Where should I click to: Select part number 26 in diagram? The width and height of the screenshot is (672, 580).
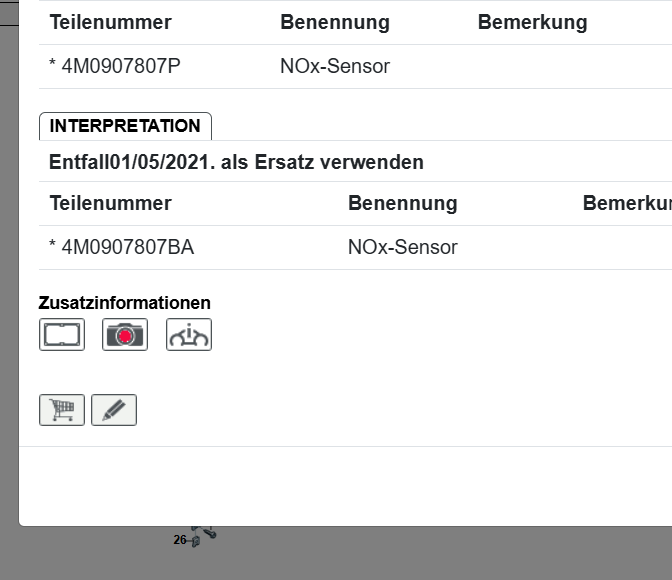tap(181, 540)
